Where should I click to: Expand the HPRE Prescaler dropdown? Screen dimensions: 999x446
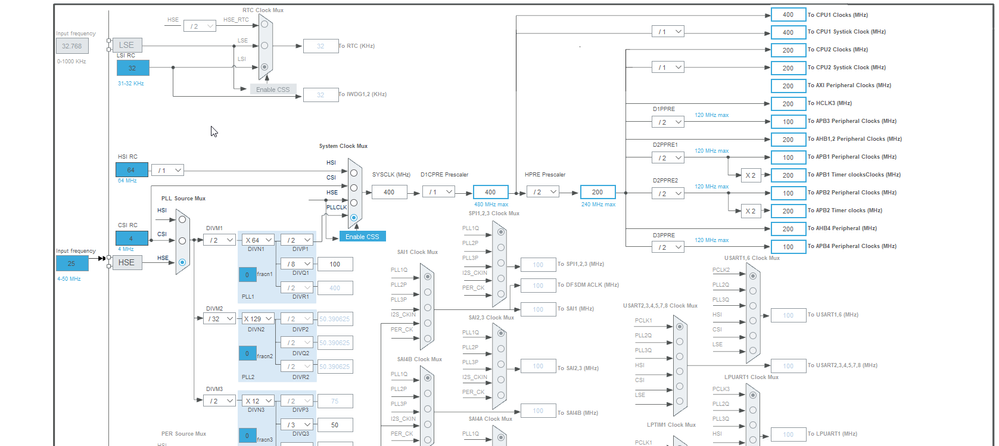click(543, 192)
